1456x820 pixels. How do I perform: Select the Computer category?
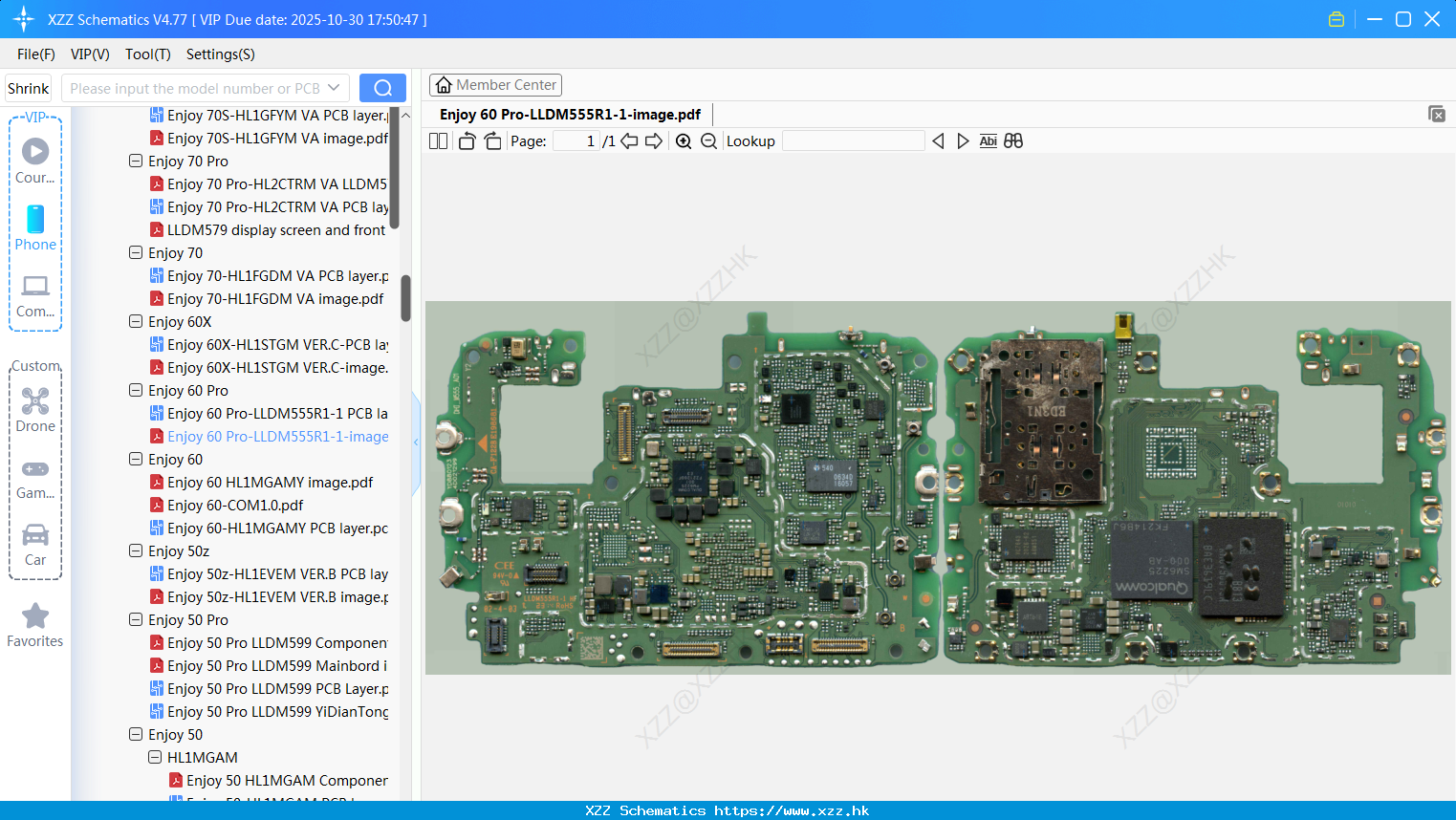35,295
